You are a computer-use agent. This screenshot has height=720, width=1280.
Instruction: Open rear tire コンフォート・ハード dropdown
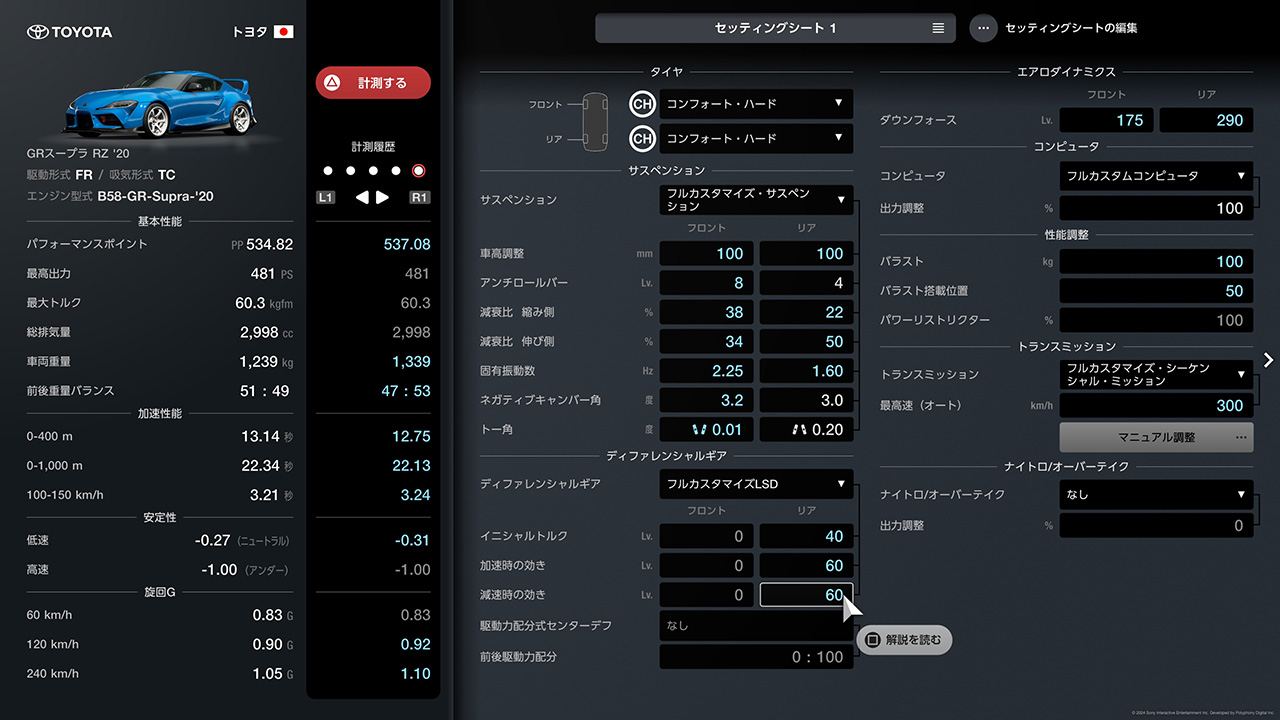tap(756, 138)
